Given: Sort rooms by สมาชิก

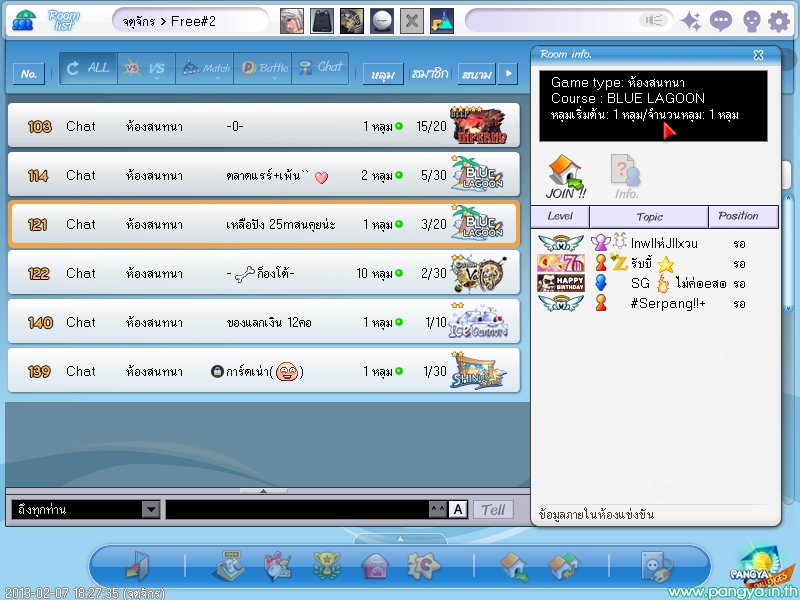Looking at the screenshot, I should (430, 74).
